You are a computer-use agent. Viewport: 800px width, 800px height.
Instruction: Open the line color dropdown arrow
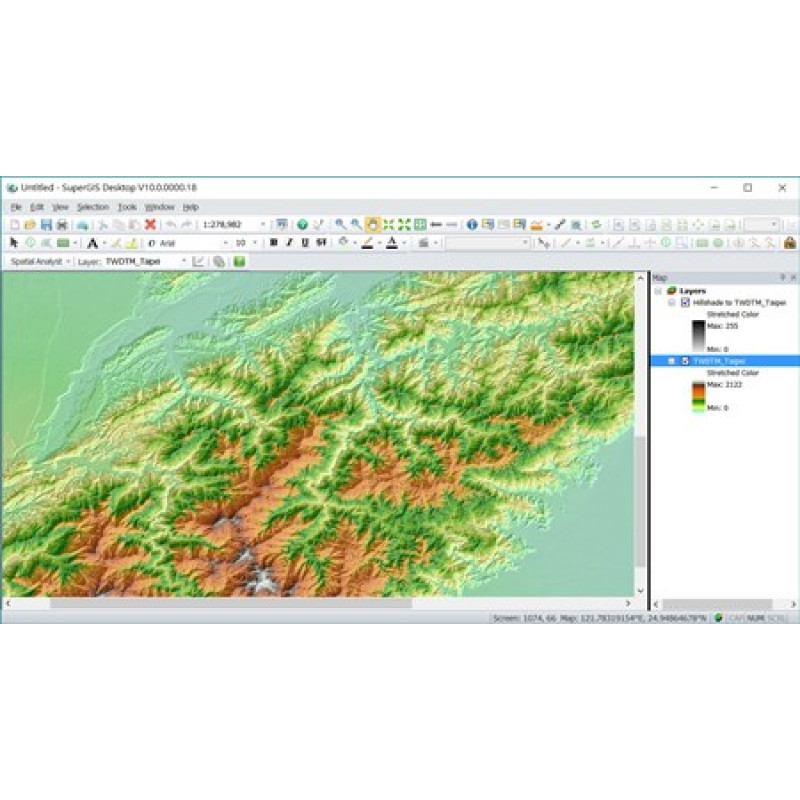tap(379, 243)
